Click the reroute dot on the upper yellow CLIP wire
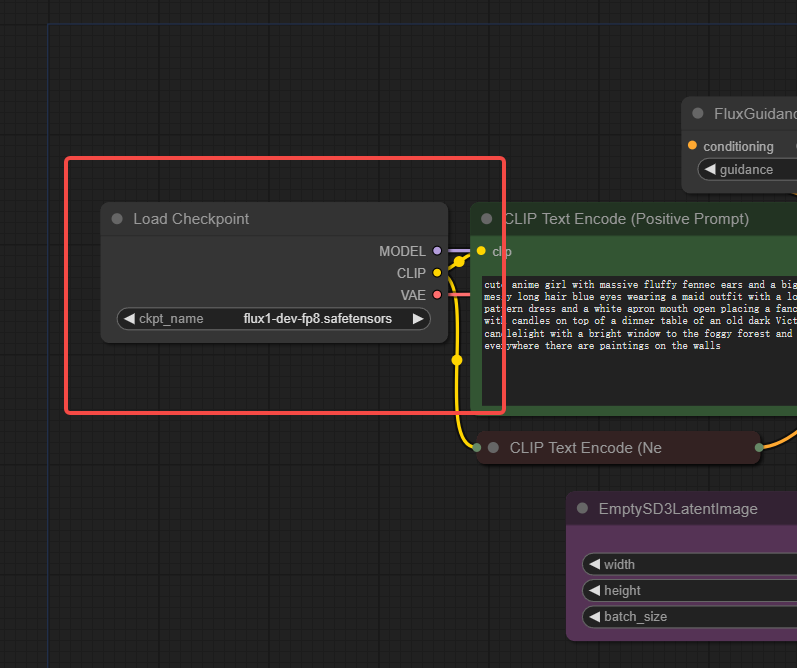This screenshot has height=668, width=797. 459,261
